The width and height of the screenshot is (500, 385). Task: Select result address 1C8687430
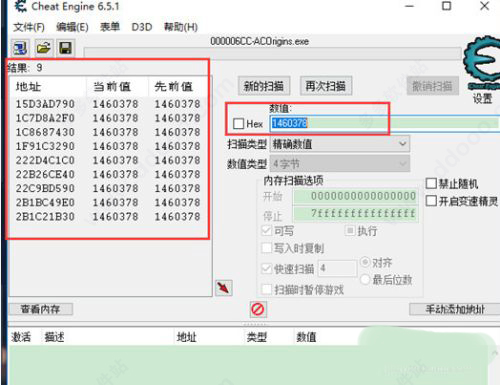click(x=45, y=132)
